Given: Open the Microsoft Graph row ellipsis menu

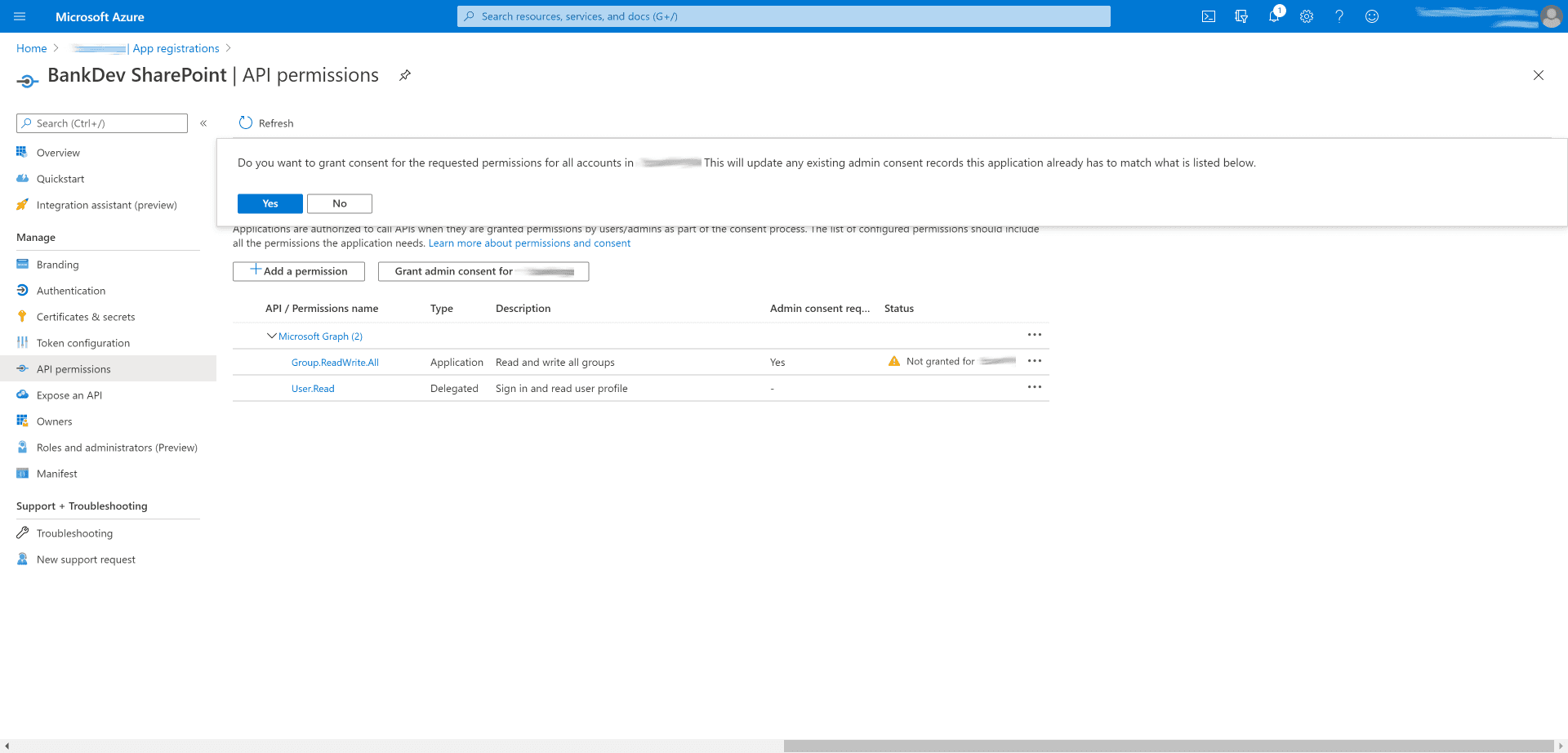Looking at the screenshot, I should coord(1035,335).
